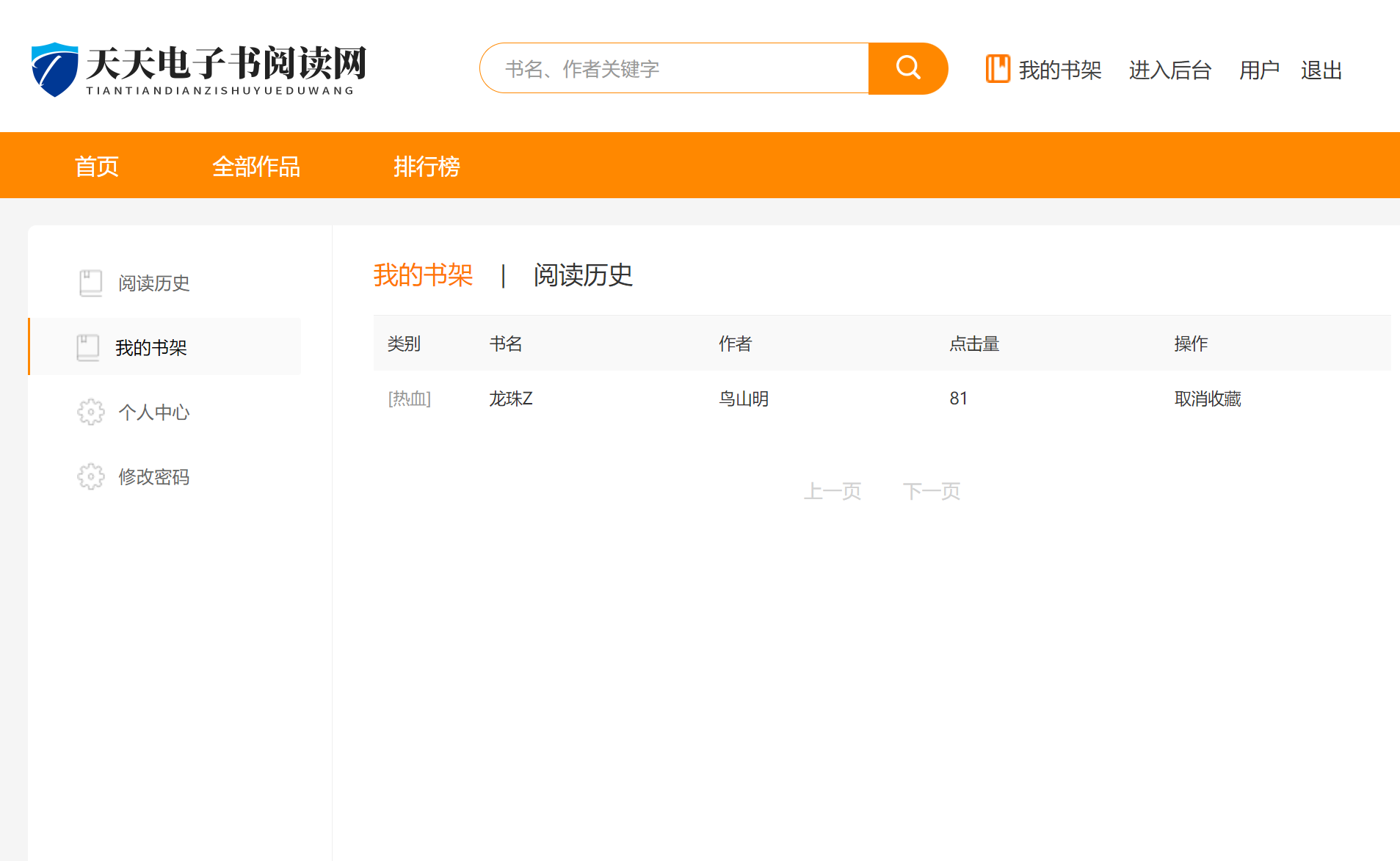Viewport: 1400px width, 861px height.
Task: Open 排行榜 from the top menu
Action: (x=427, y=166)
